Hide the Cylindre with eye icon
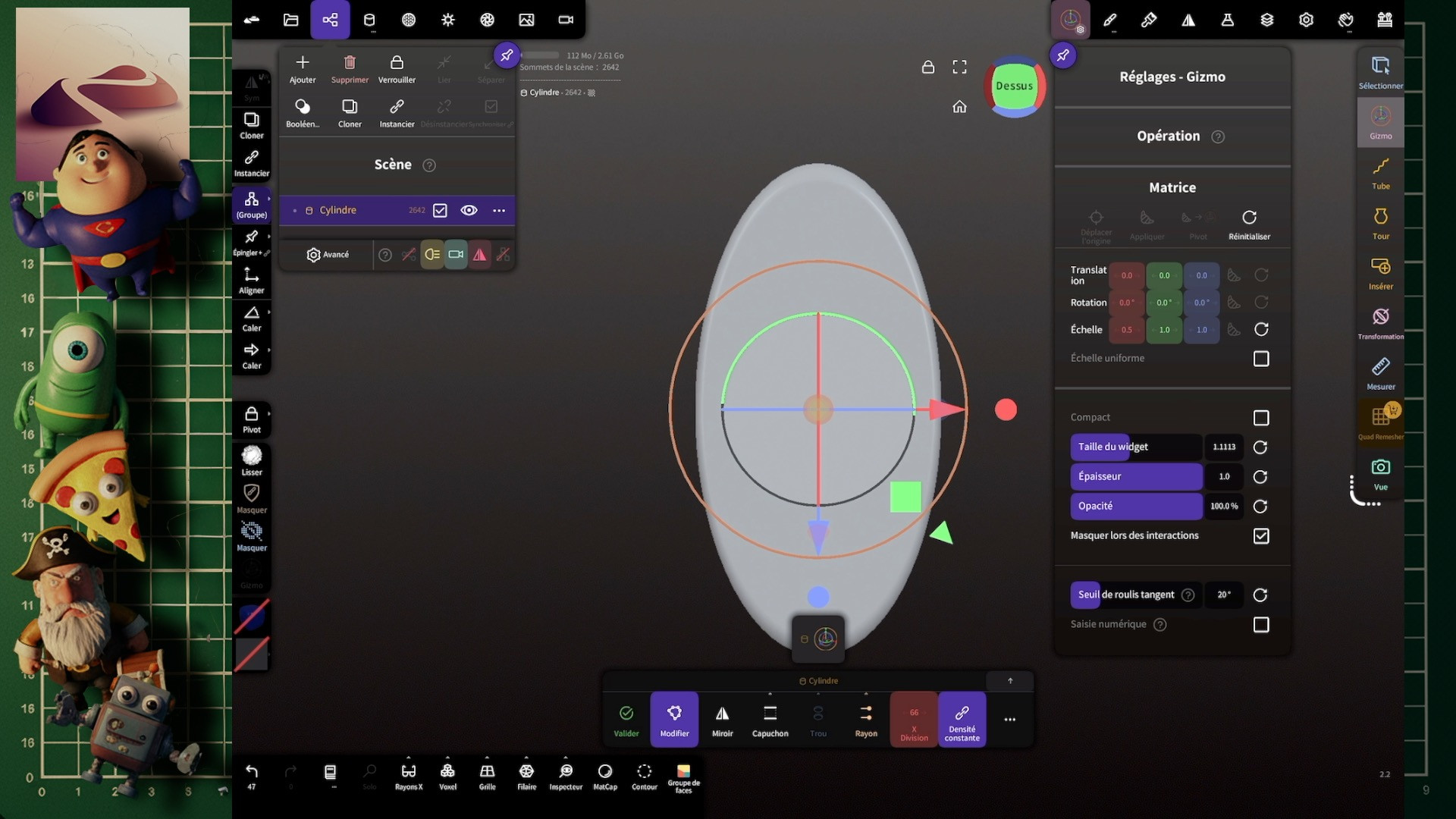The width and height of the screenshot is (1456, 819). [x=469, y=210]
